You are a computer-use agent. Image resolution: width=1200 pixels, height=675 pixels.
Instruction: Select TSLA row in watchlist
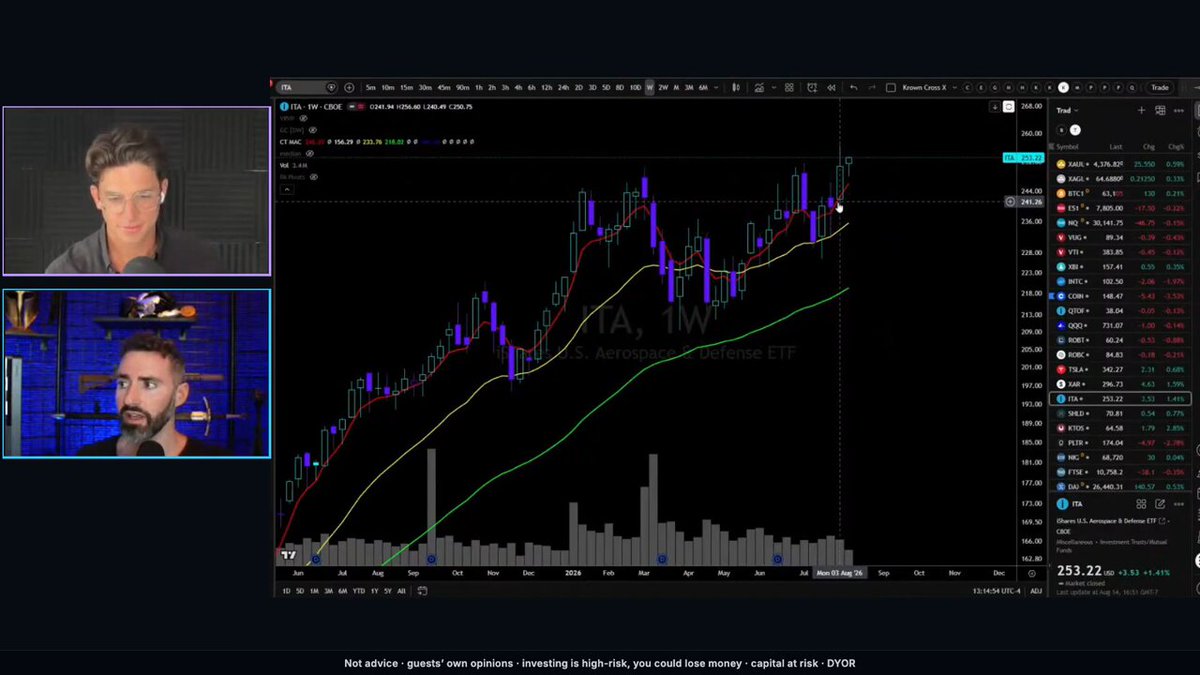tap(1122, 369)
